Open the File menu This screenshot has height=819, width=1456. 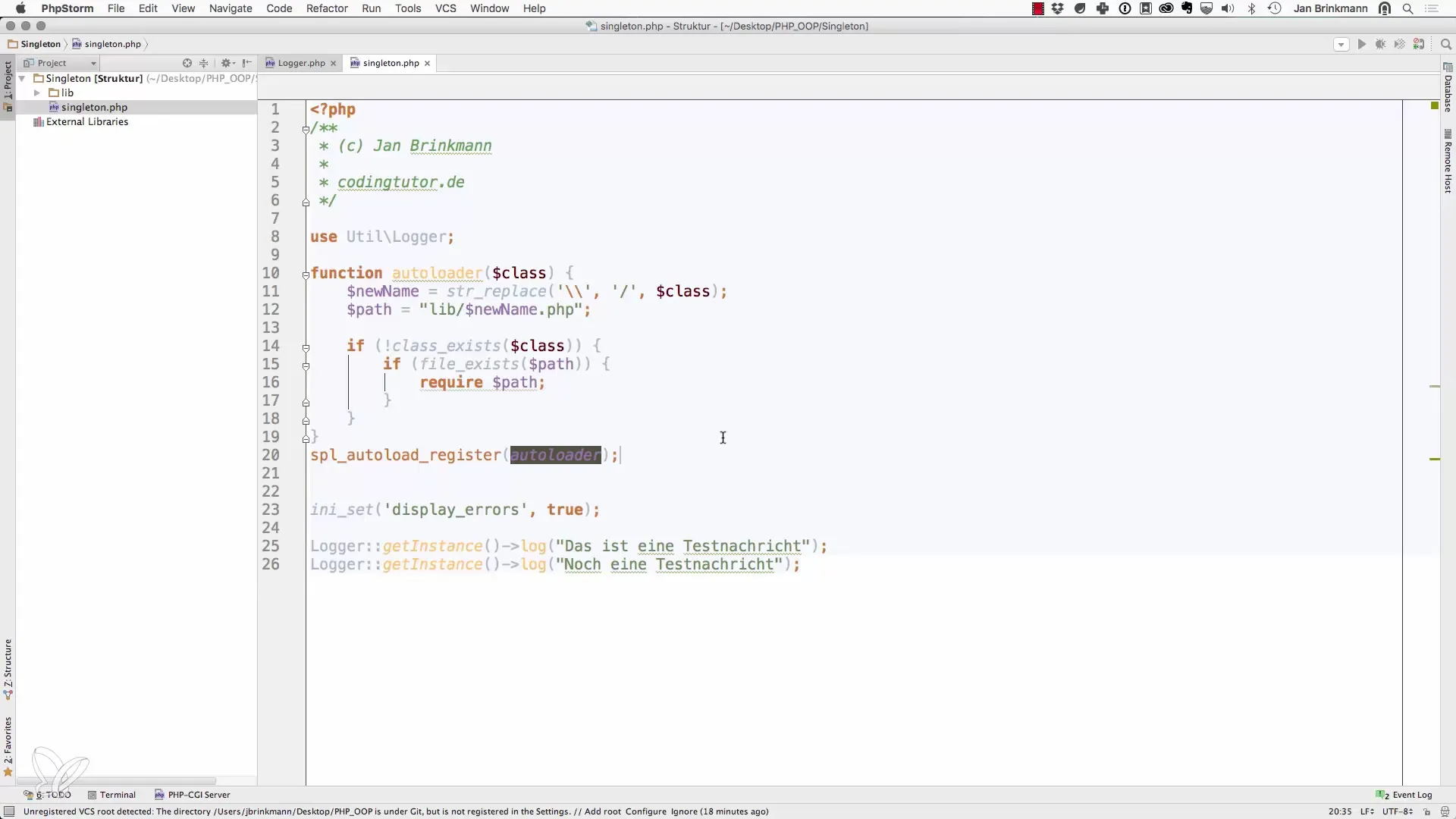[116, 8]
